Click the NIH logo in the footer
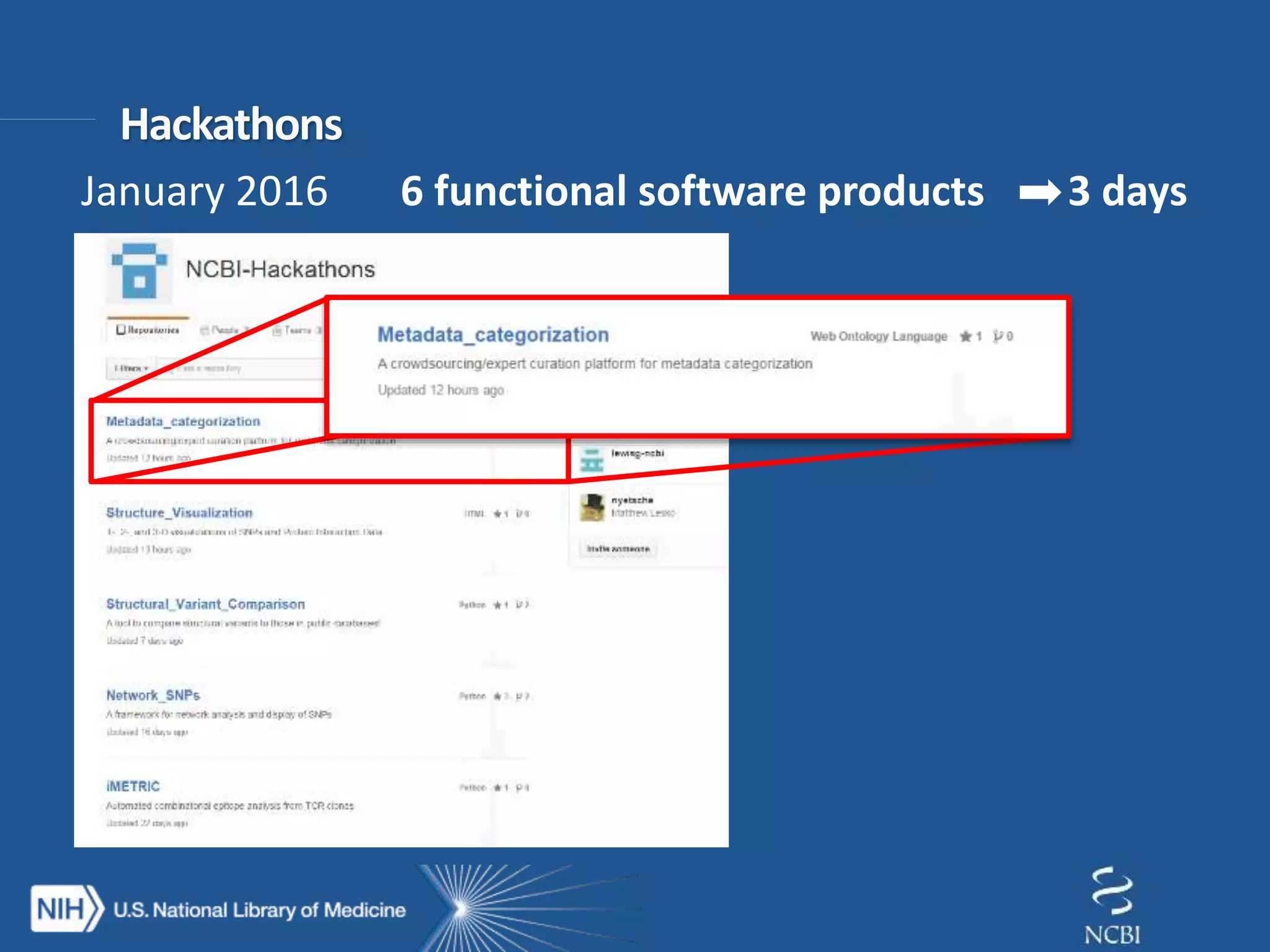 coord(67,909)
